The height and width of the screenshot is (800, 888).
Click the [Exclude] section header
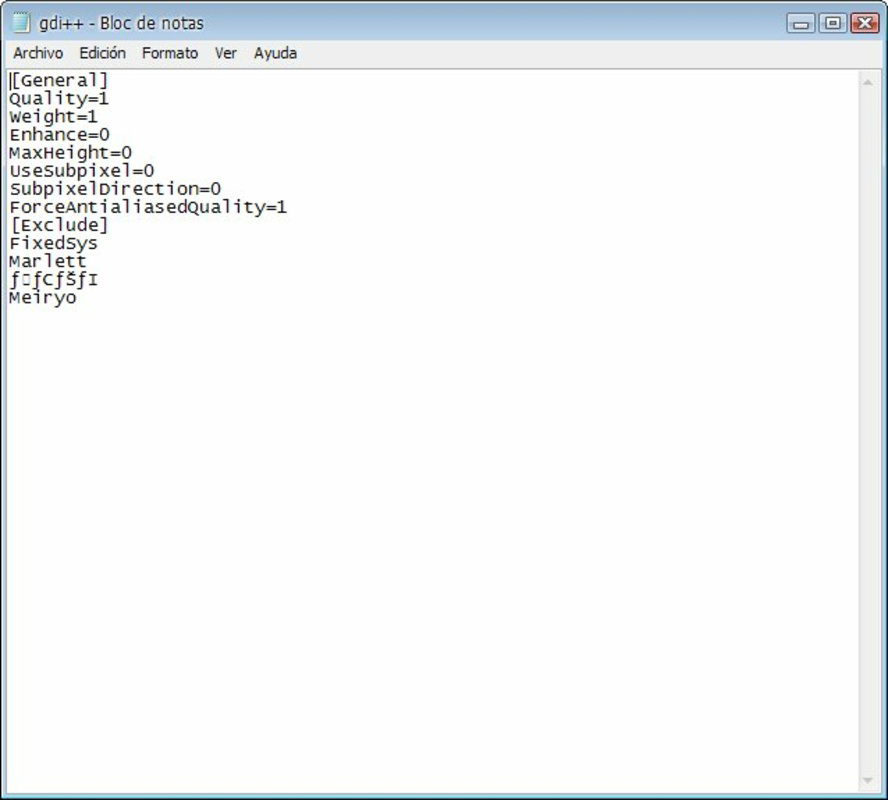[x=59, y=225]
